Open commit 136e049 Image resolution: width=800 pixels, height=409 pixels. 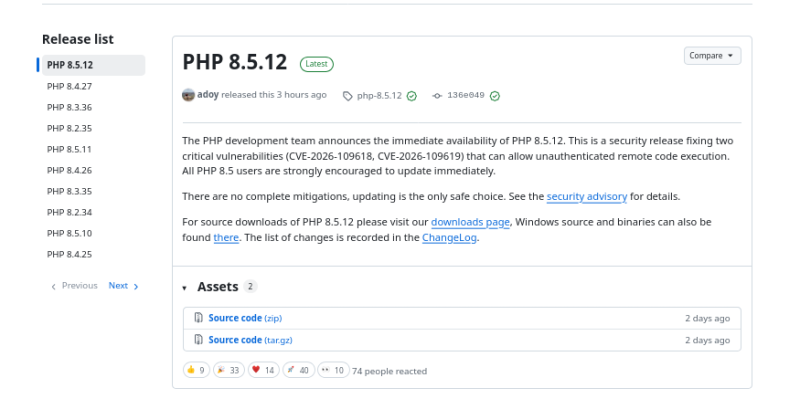coord(466,95)
